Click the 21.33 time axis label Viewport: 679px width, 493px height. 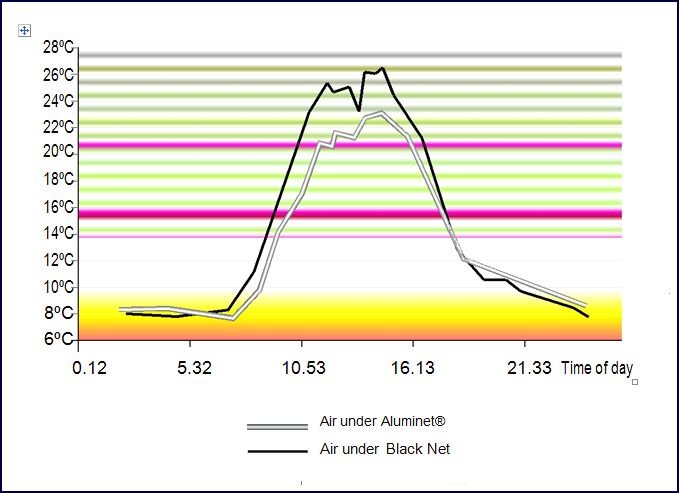(528, 368)
